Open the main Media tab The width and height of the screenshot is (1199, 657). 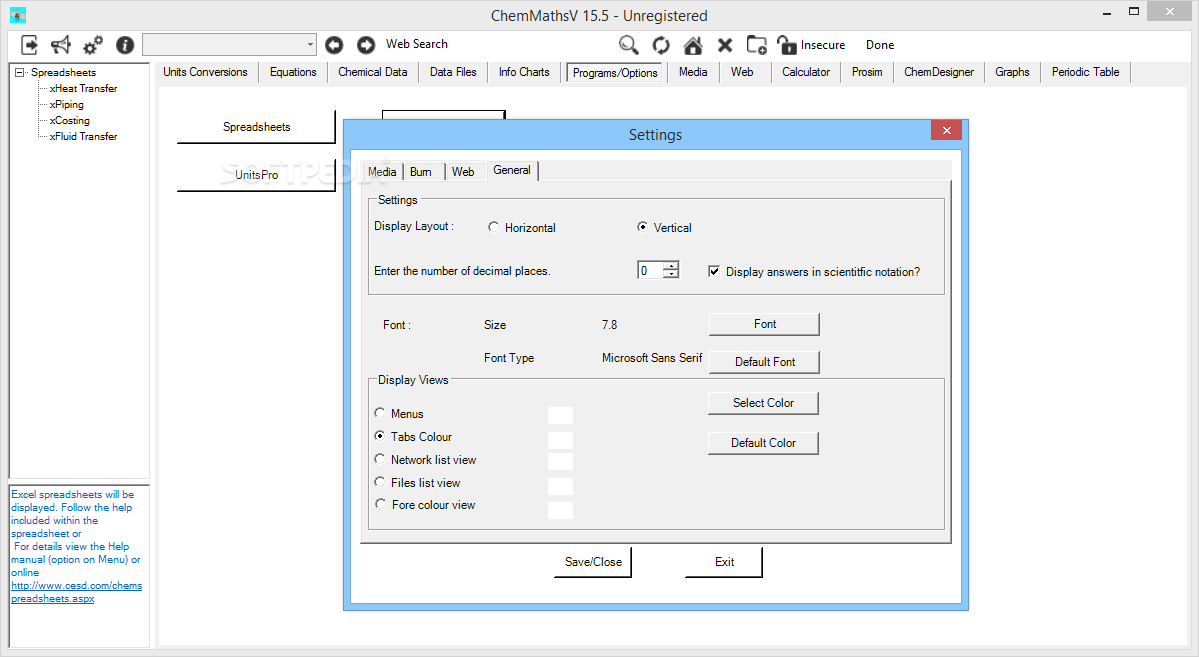click(693, 72)
